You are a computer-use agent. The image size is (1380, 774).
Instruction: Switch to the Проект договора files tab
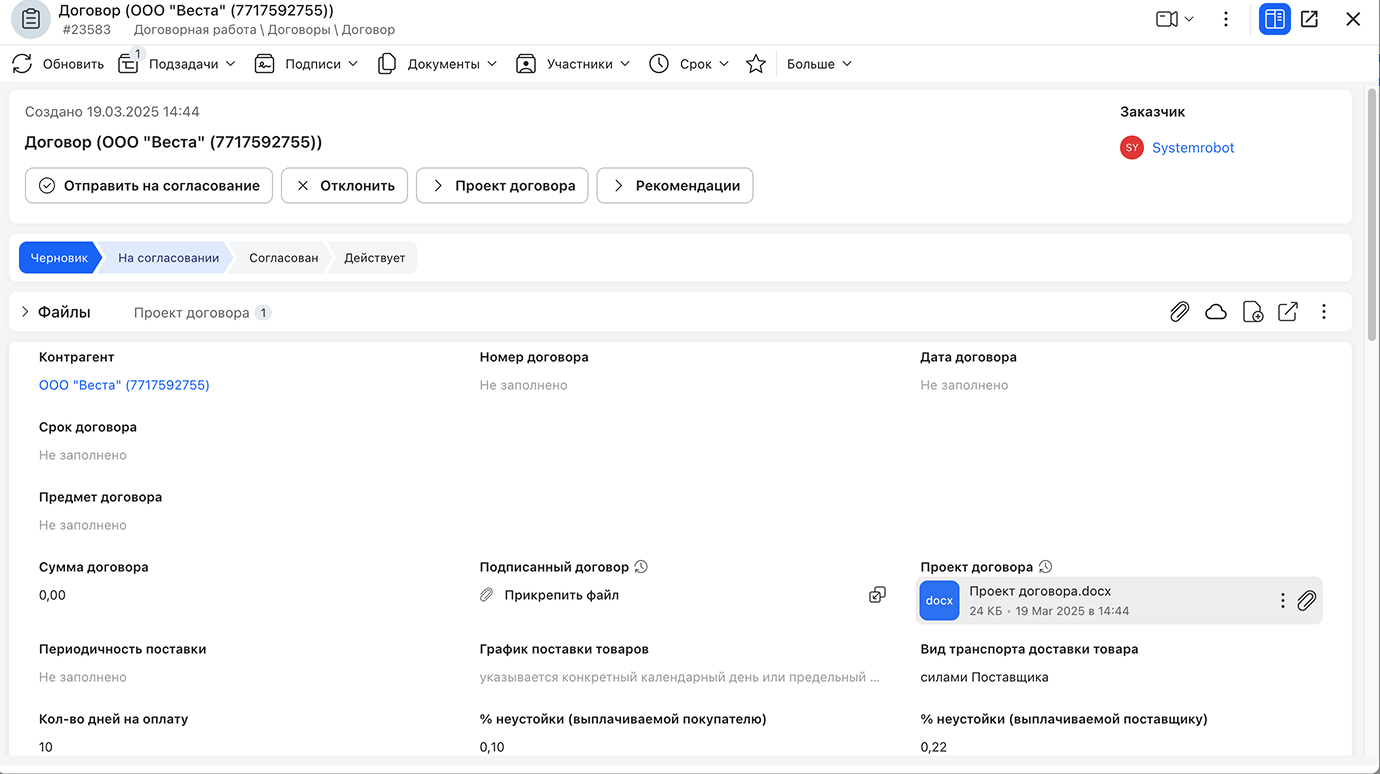(x=192, y=312)
